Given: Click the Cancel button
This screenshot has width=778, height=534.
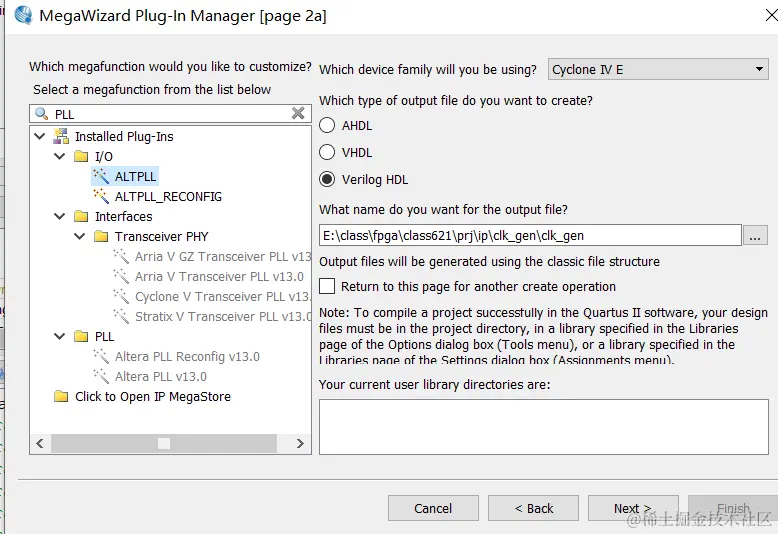Looking at the screenshot, I should 433,508.
